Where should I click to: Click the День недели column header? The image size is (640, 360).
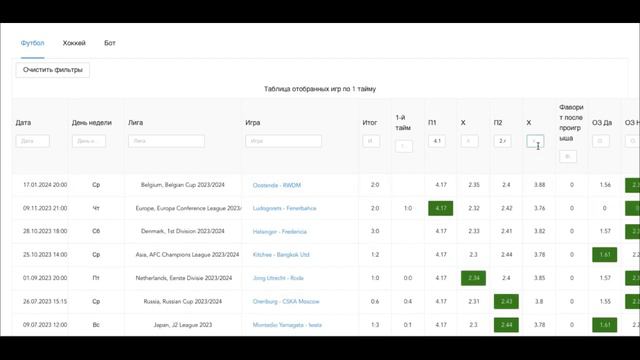tap(92, 122)
